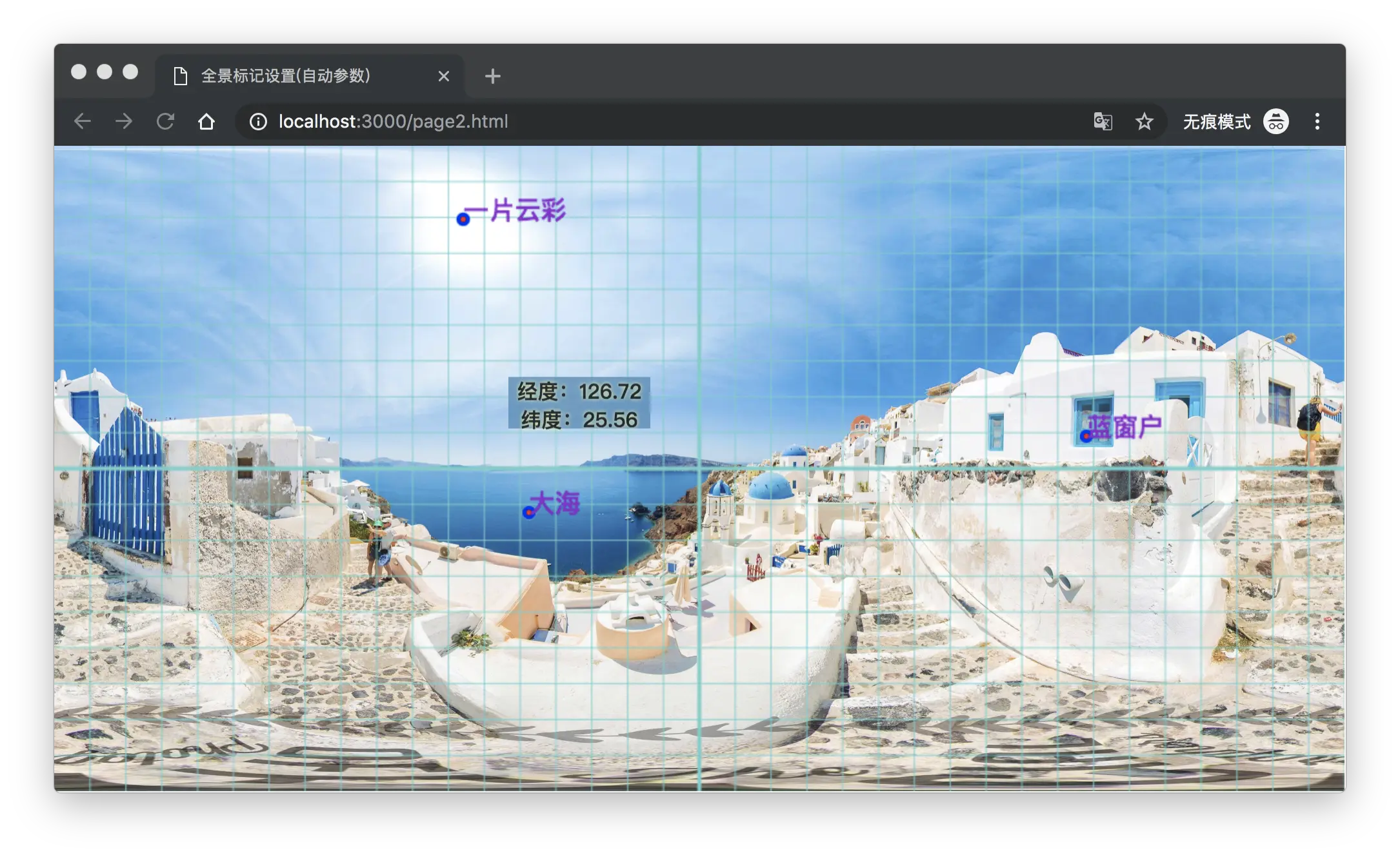This screenshot has width=1400, height=857.
Task: Reload the page with refresh icon
Action: (165, 121)
